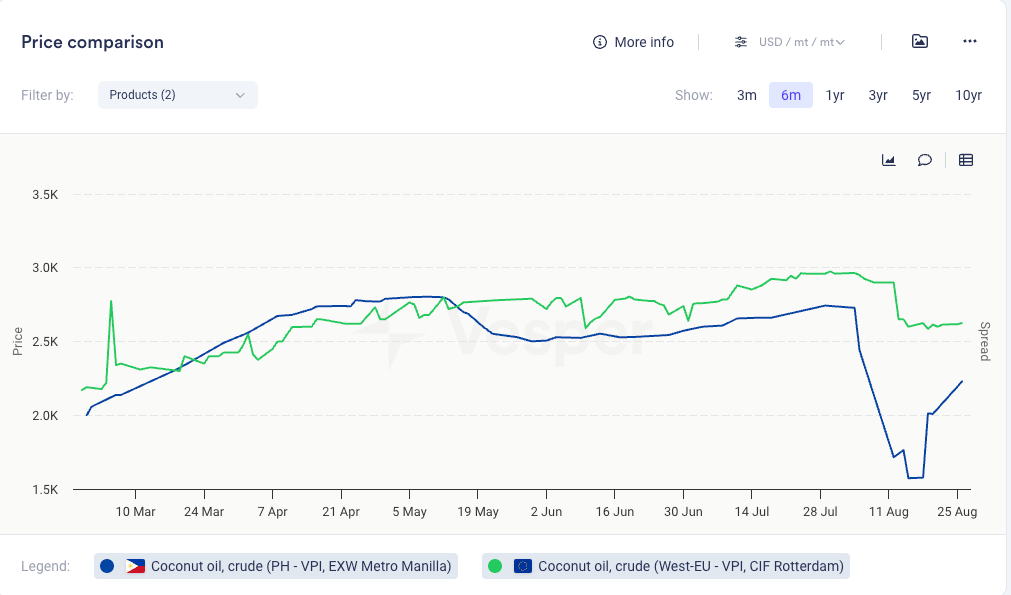Click the save chart image icon
The image size is (1011, 595).
(x=920, y=41)
